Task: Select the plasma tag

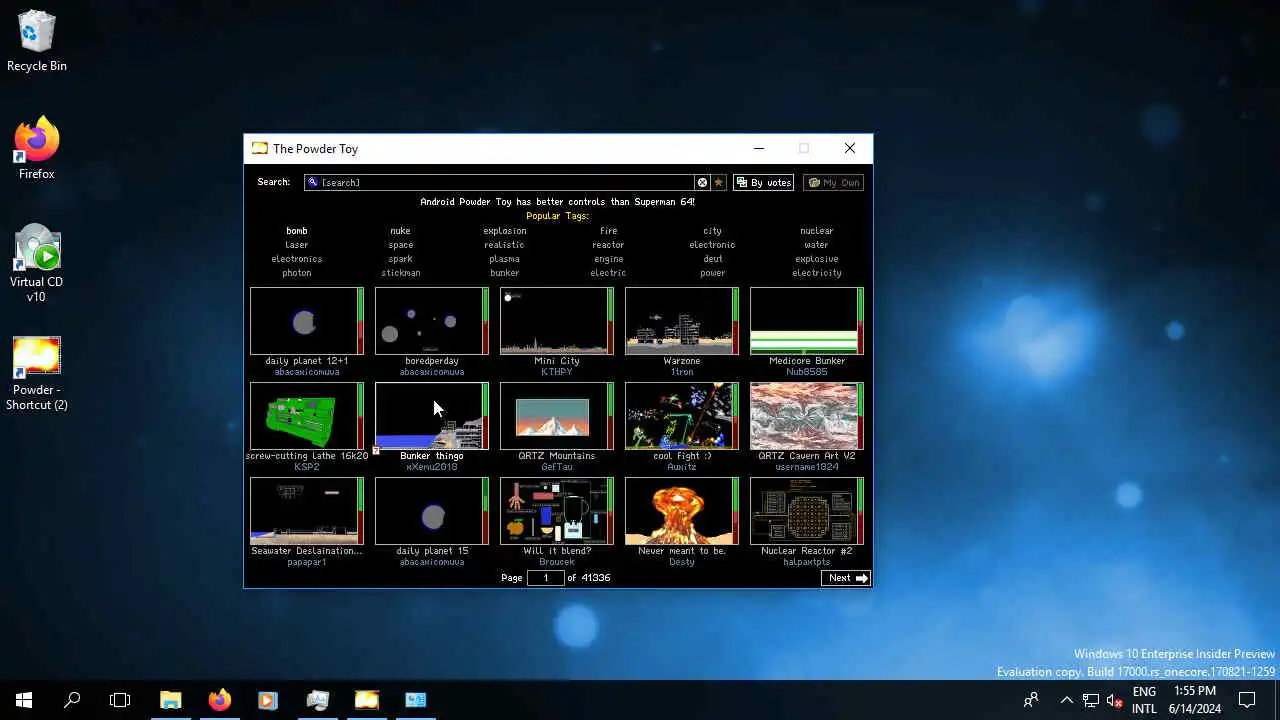Action: [505, 259]
